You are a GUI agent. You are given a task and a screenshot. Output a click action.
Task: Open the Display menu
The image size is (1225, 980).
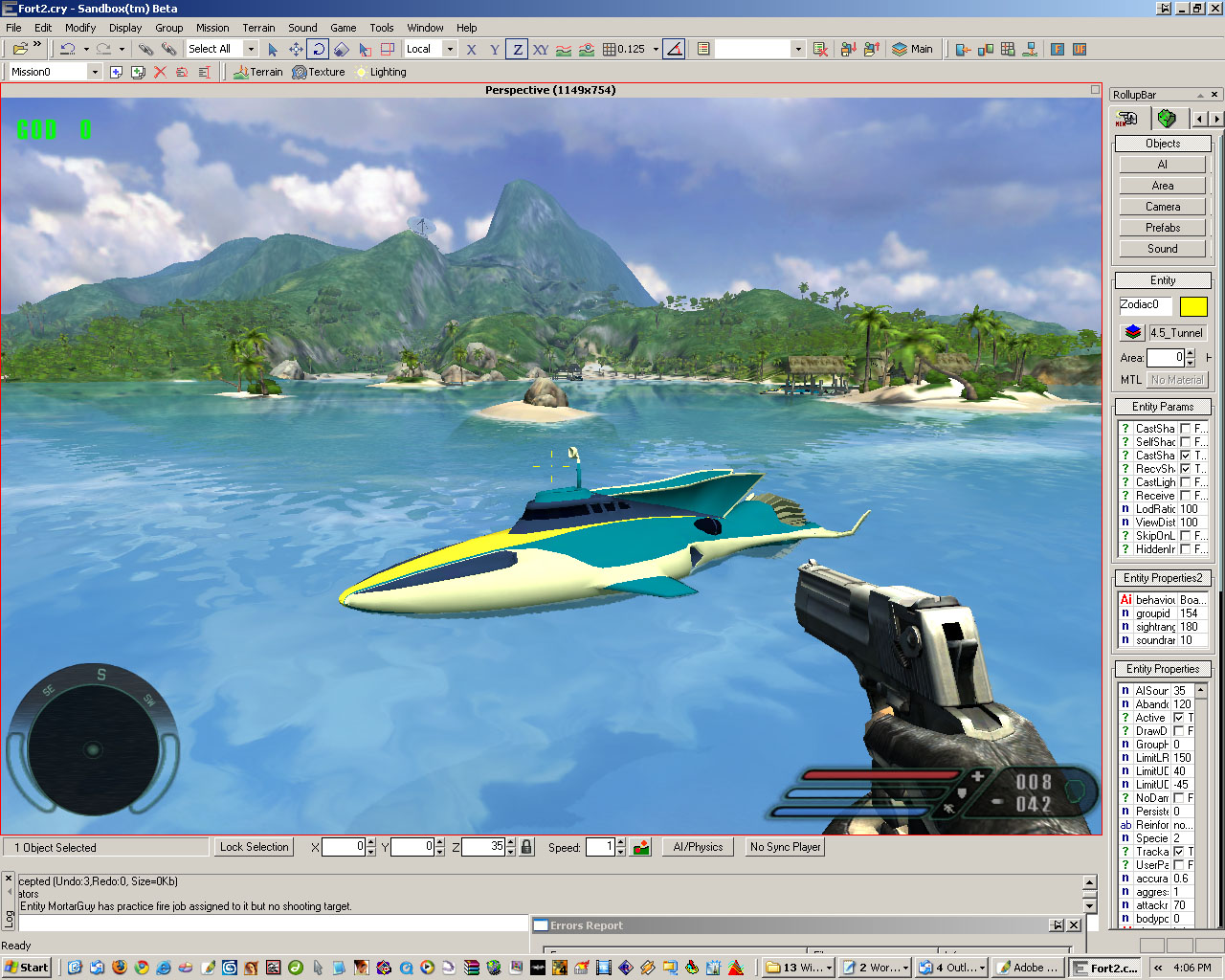(125, 28)
